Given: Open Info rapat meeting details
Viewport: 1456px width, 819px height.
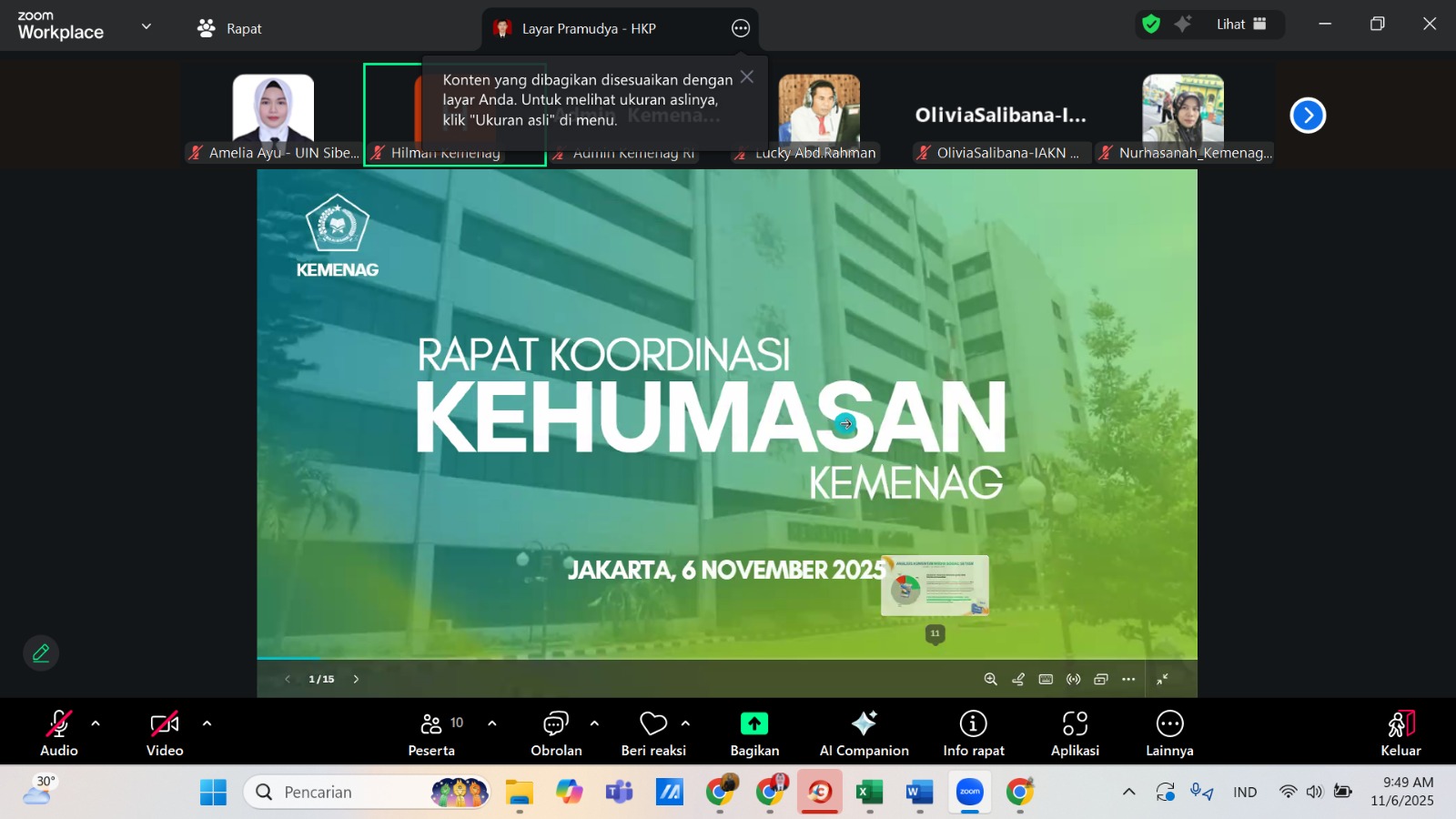Looking at the screenshot, I should (973, 733).
